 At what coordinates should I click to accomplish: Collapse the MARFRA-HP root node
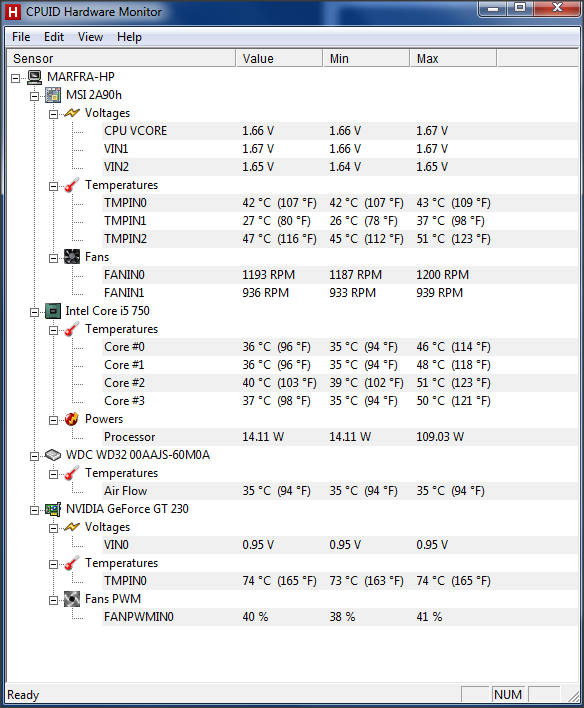click(x=15, y=78)
